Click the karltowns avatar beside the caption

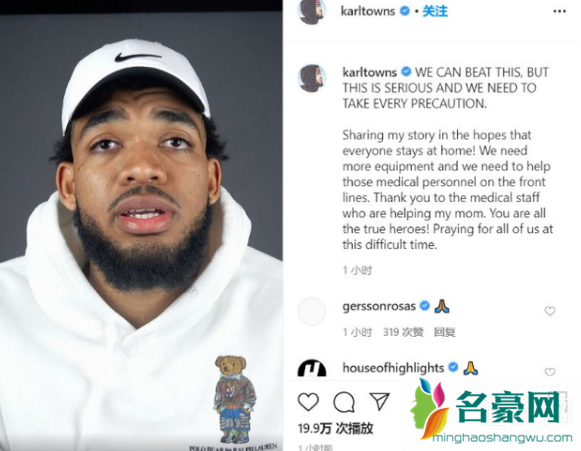(x=312, y=78)
